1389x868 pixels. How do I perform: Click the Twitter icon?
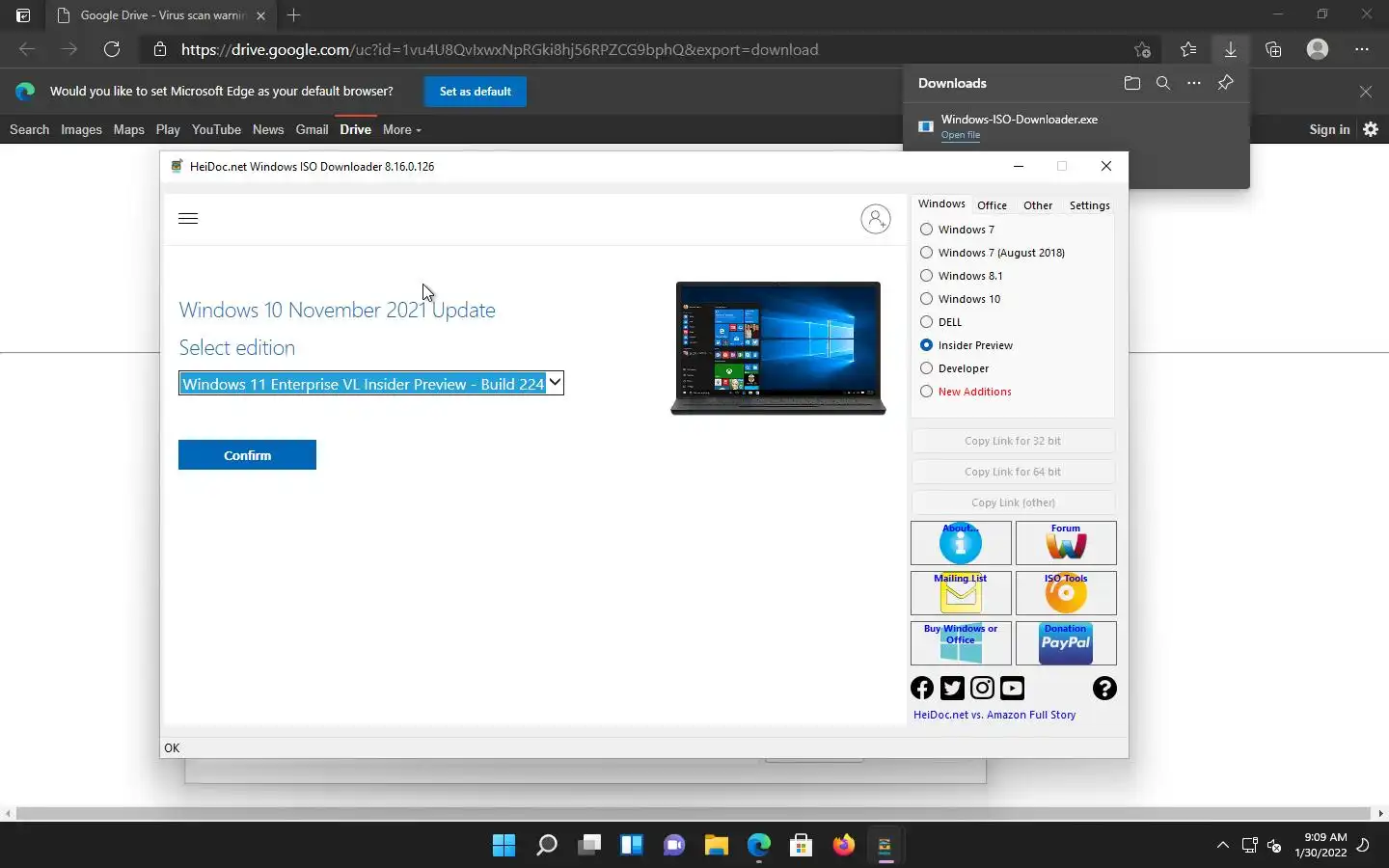(952, 688)
